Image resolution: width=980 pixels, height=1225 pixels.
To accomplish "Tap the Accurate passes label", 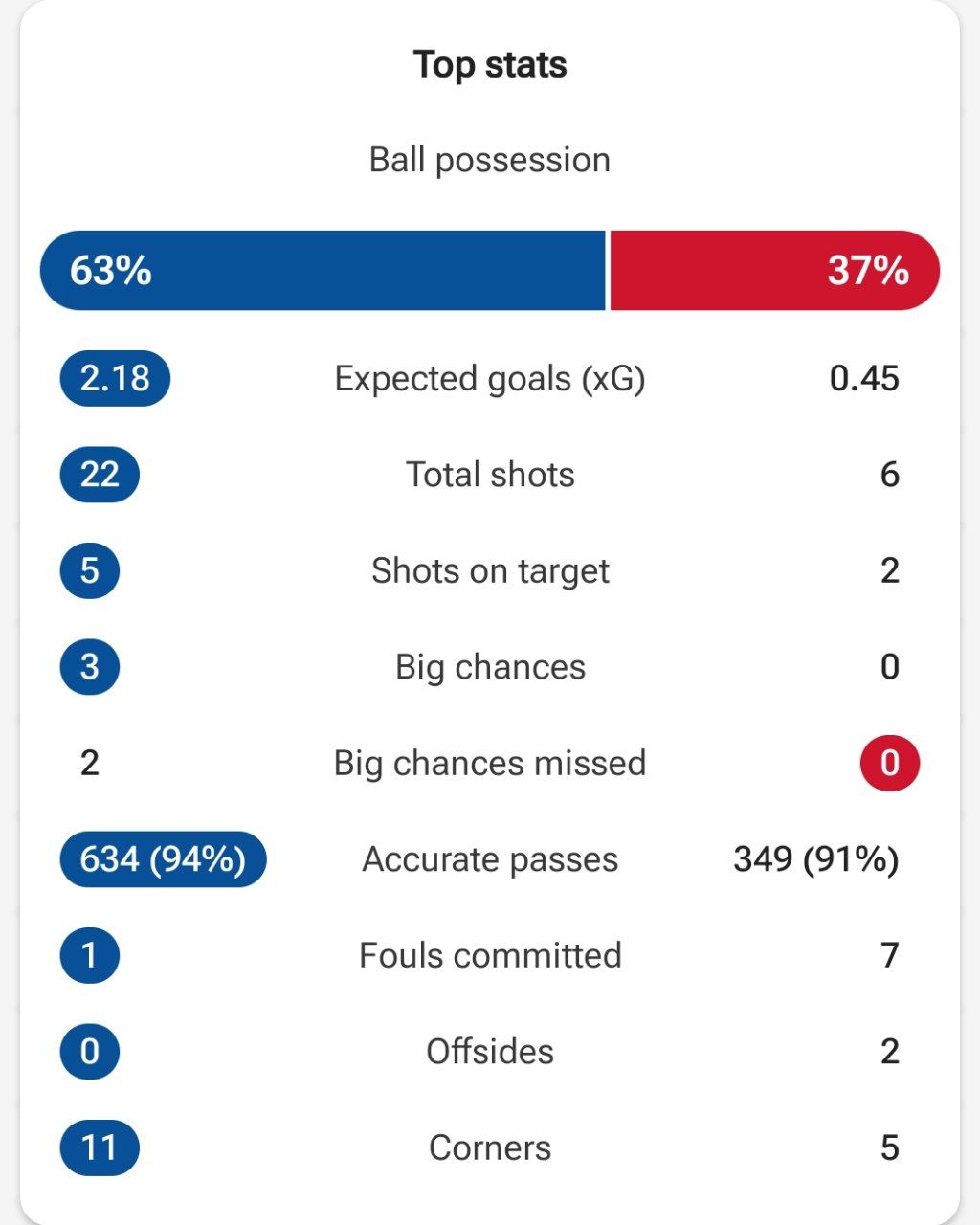I will click(x=490, y=859).
